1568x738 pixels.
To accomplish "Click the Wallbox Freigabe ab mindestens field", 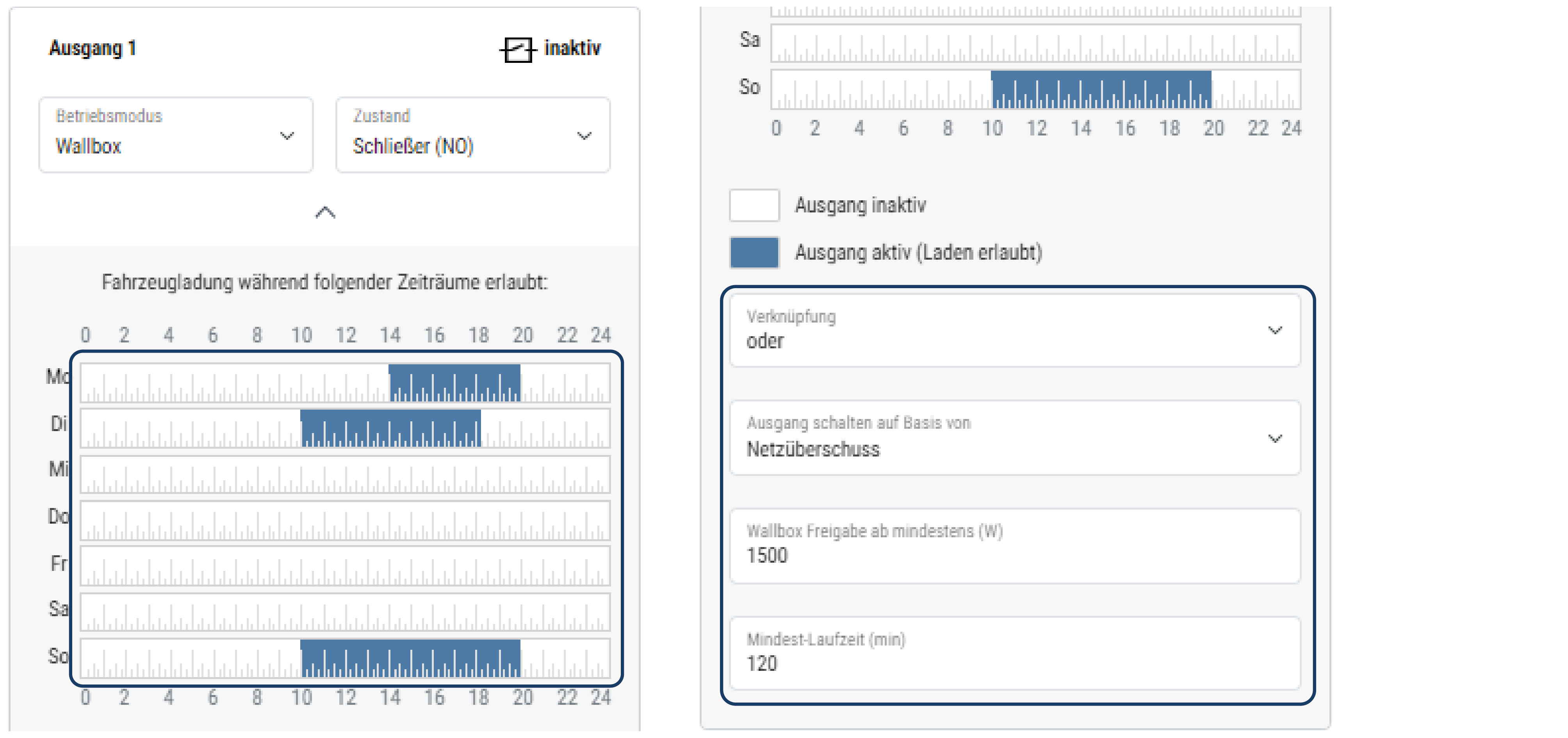I will point(1015,545).
